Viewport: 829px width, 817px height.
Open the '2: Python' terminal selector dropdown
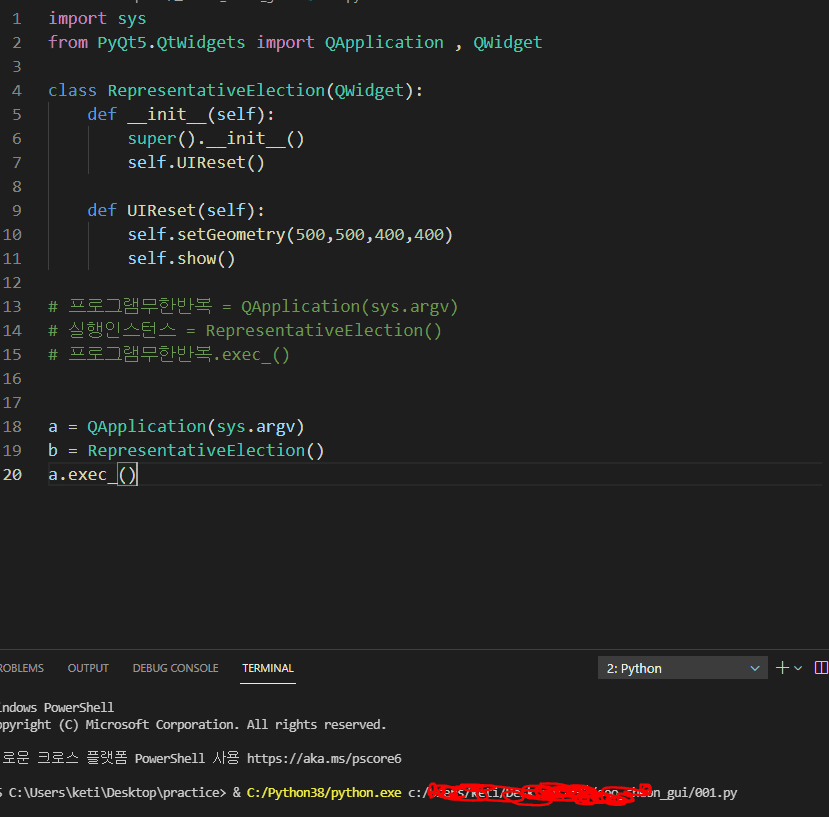pos(682,668)
